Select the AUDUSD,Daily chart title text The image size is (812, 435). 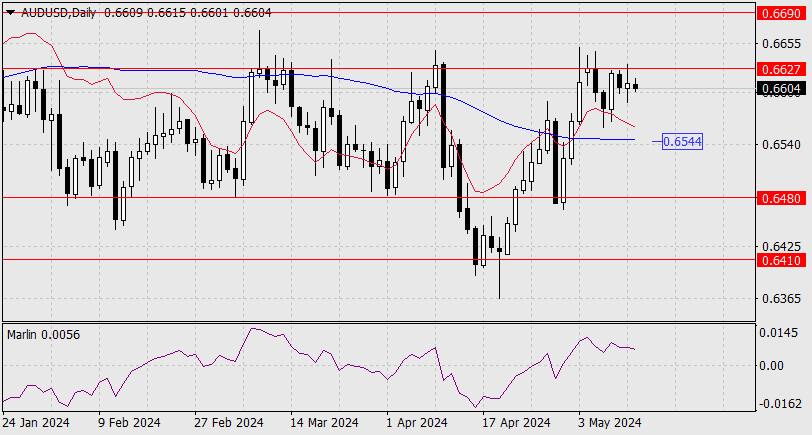click(x=59, y=13)
